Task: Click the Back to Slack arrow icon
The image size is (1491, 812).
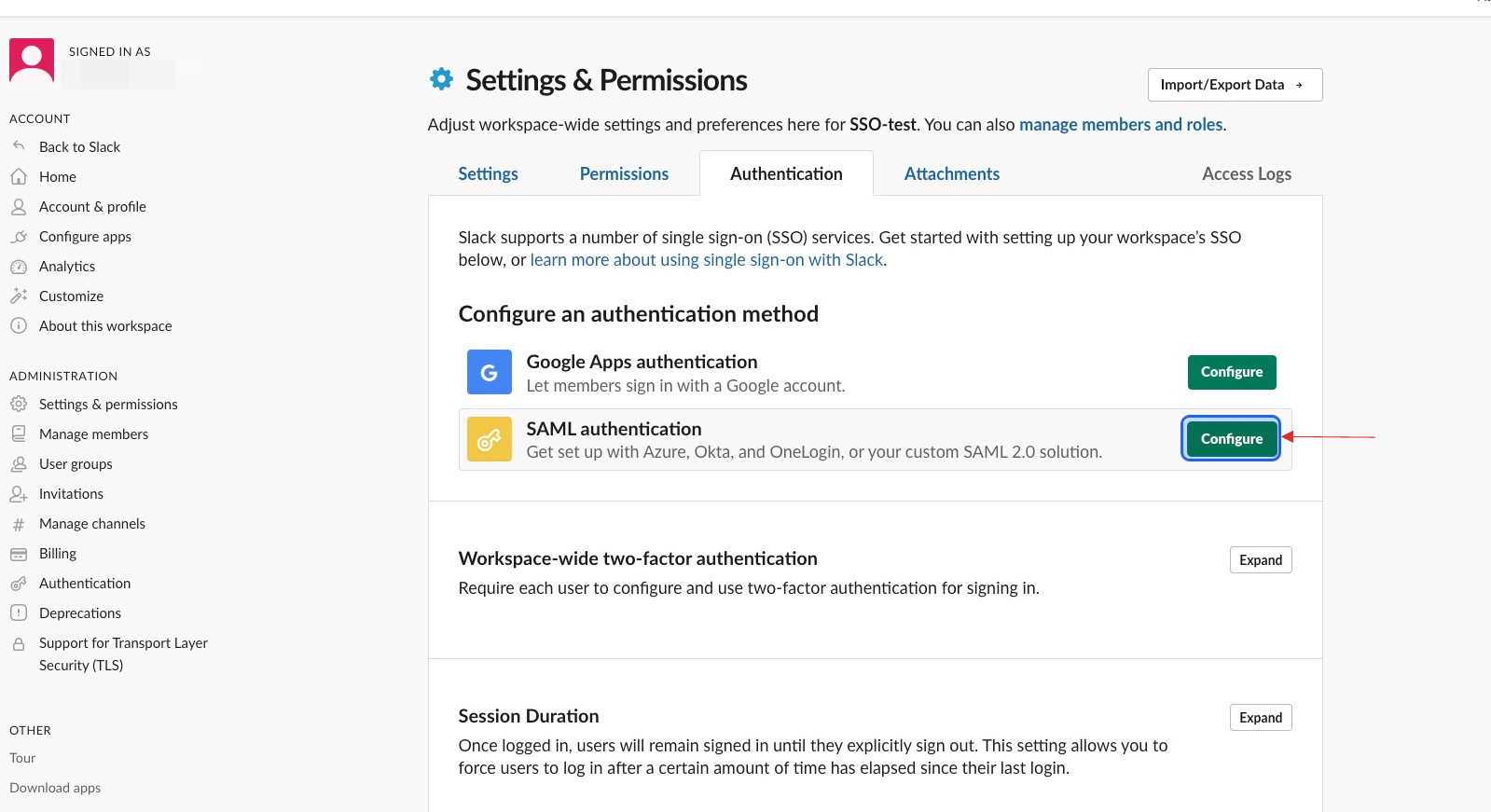Action: [x=19, y=146]
